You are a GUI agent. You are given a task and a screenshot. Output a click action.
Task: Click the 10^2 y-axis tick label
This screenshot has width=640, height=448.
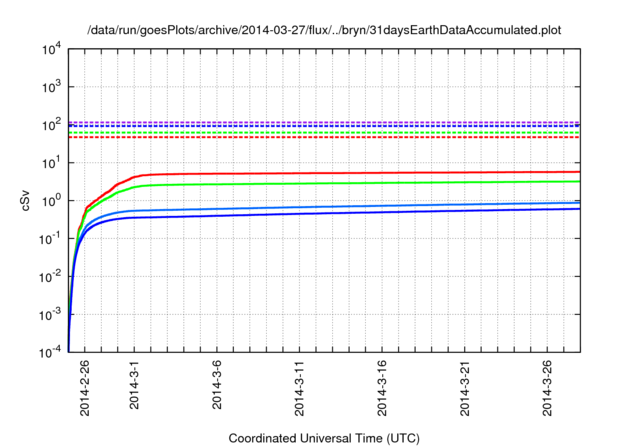pos(51,125)
